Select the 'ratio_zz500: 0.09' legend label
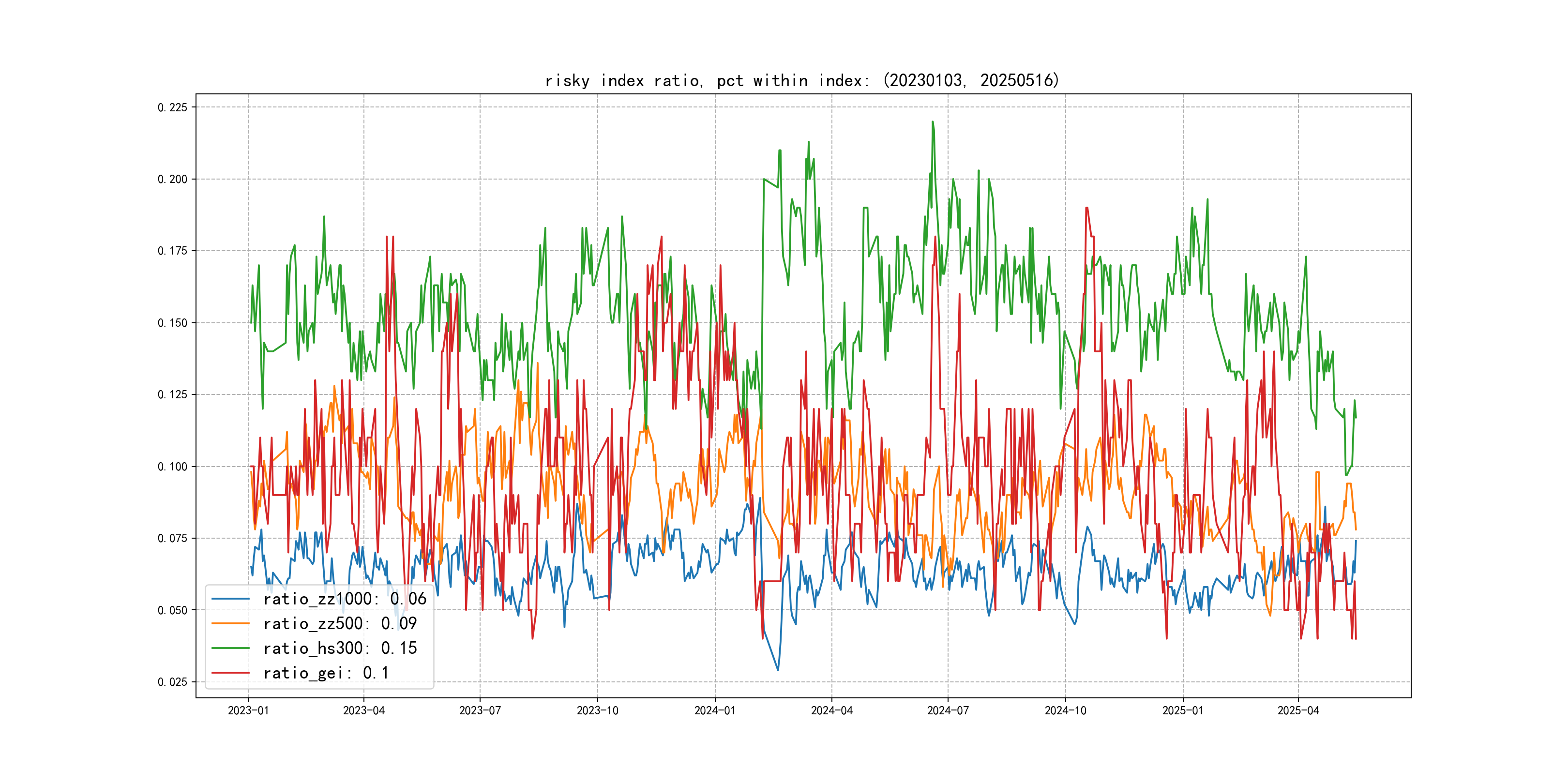This screenshot has height=784, width=1568. (340, 623)
